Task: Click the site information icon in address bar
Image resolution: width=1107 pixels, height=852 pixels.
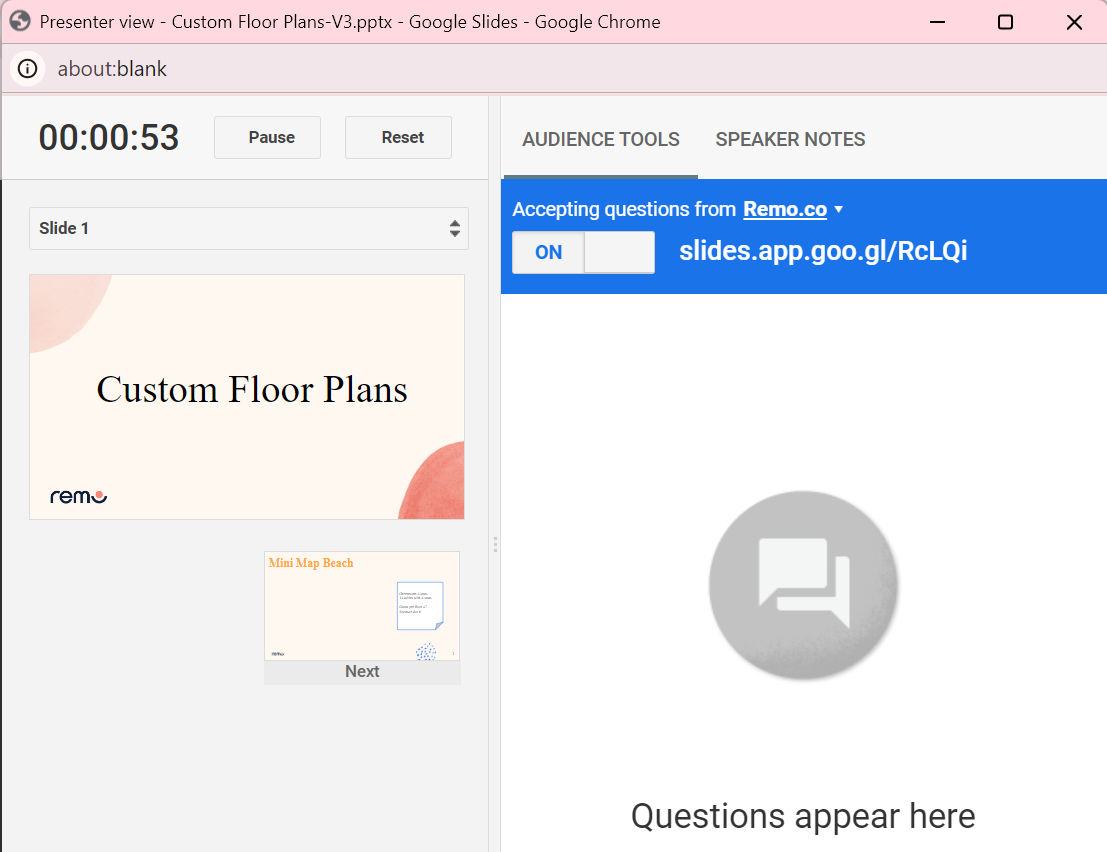Action: (x=28, y=68)
